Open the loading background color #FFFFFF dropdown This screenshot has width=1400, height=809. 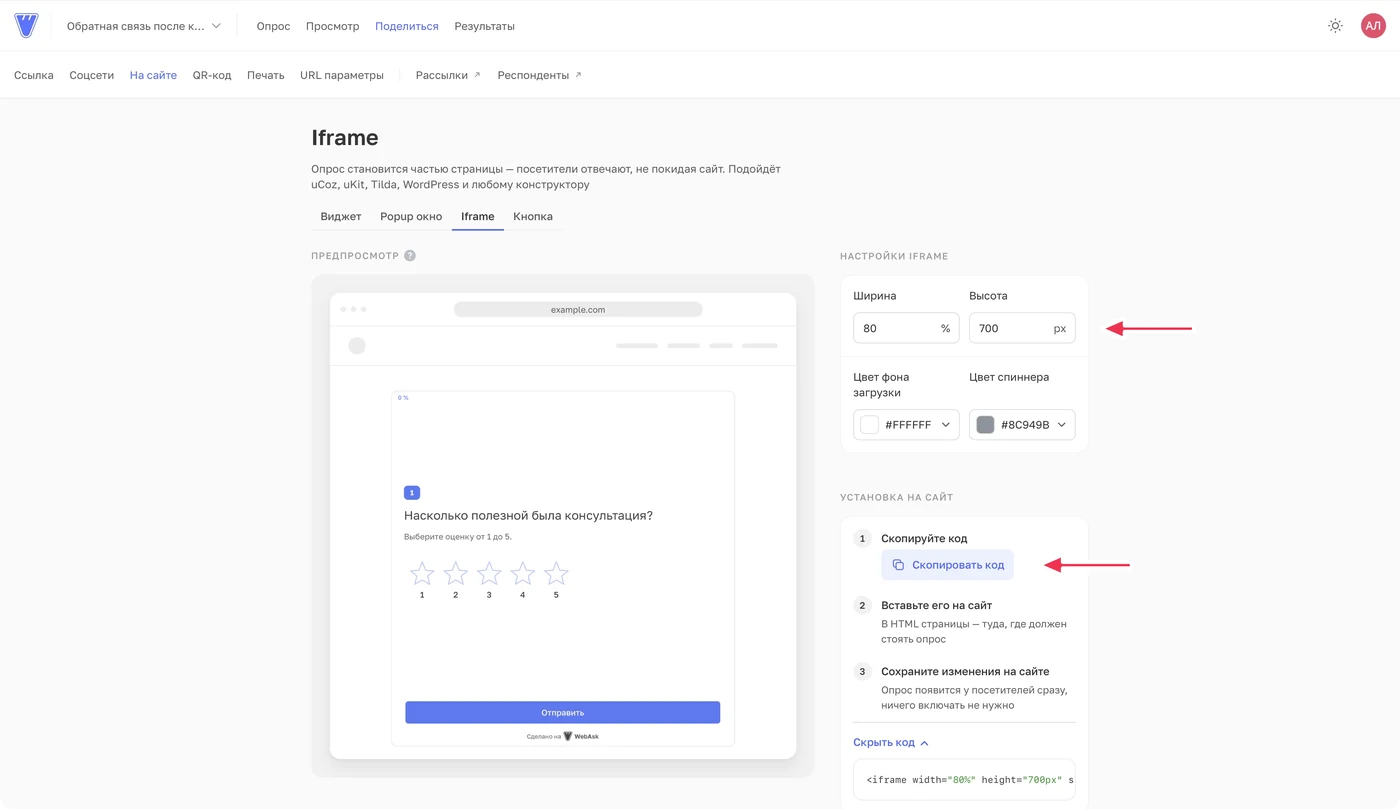pos(906,425)
